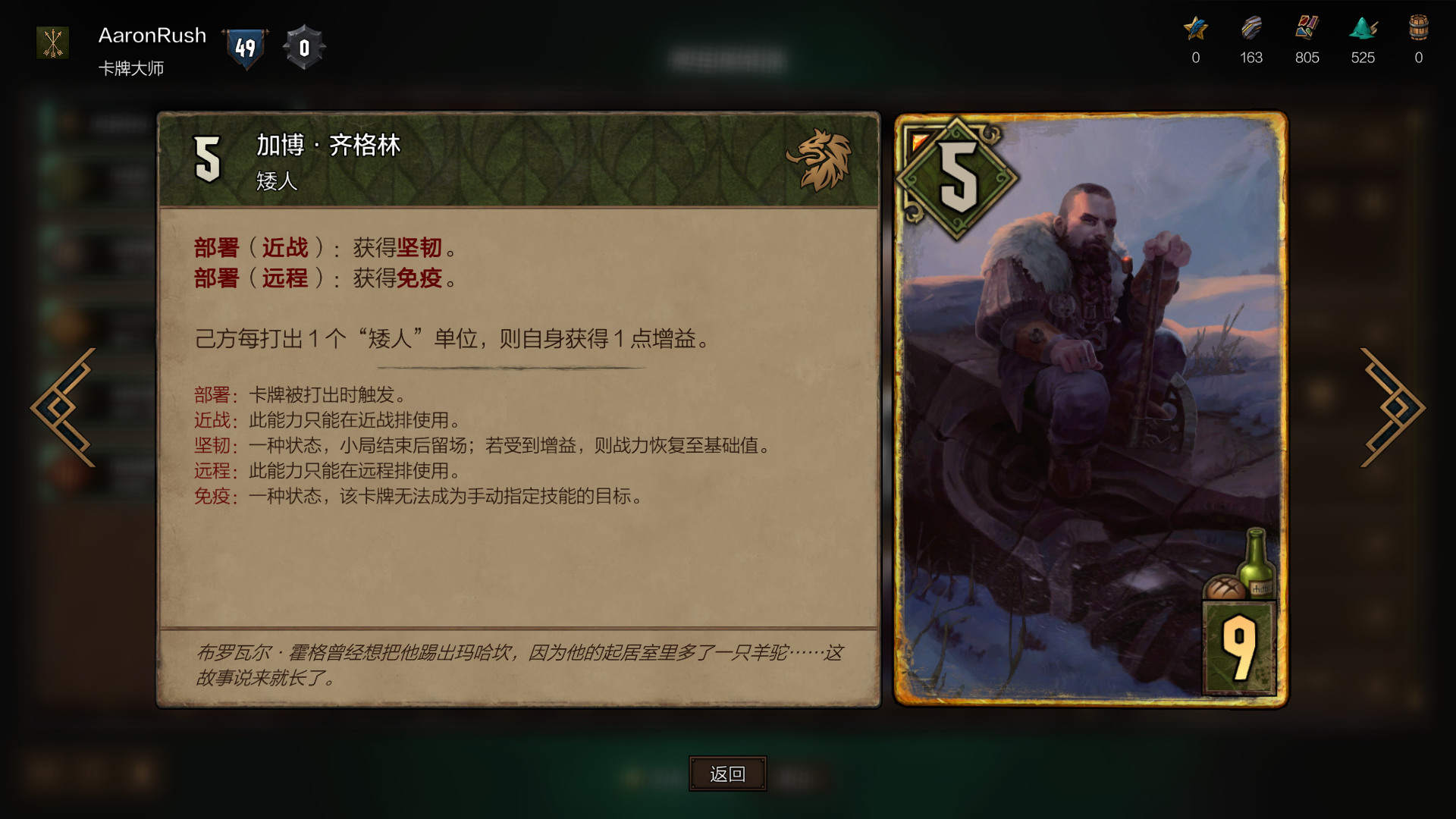Viewport: 1456px width, 819px height.
Task: Click the level 49 shield badge
Action: click(245, 48)
